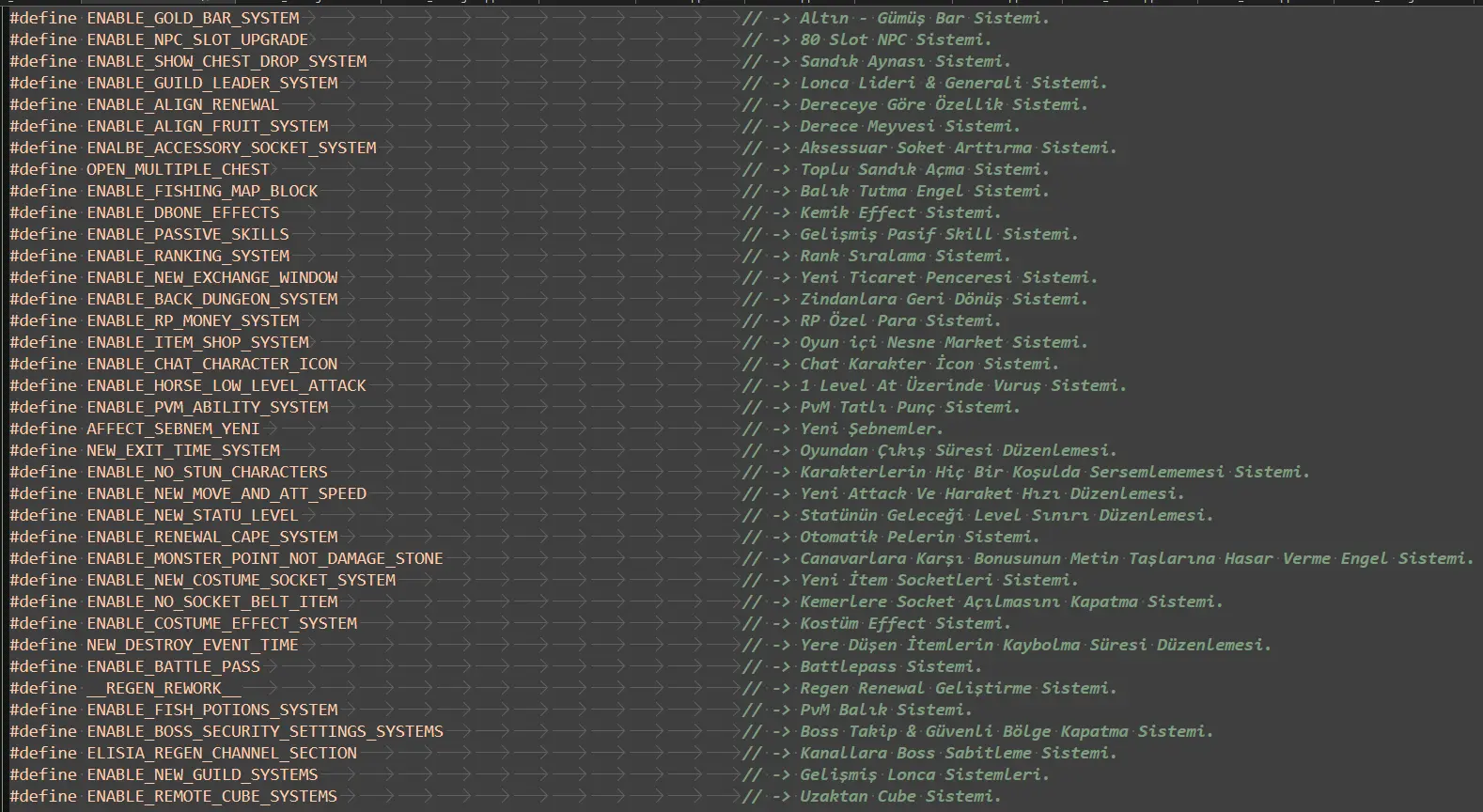Place cursor in ENABLE_RANKING_SYSTEM line
Image resolution: width=1483 pixels, height=812 pixels.
(x=188, y=256)
